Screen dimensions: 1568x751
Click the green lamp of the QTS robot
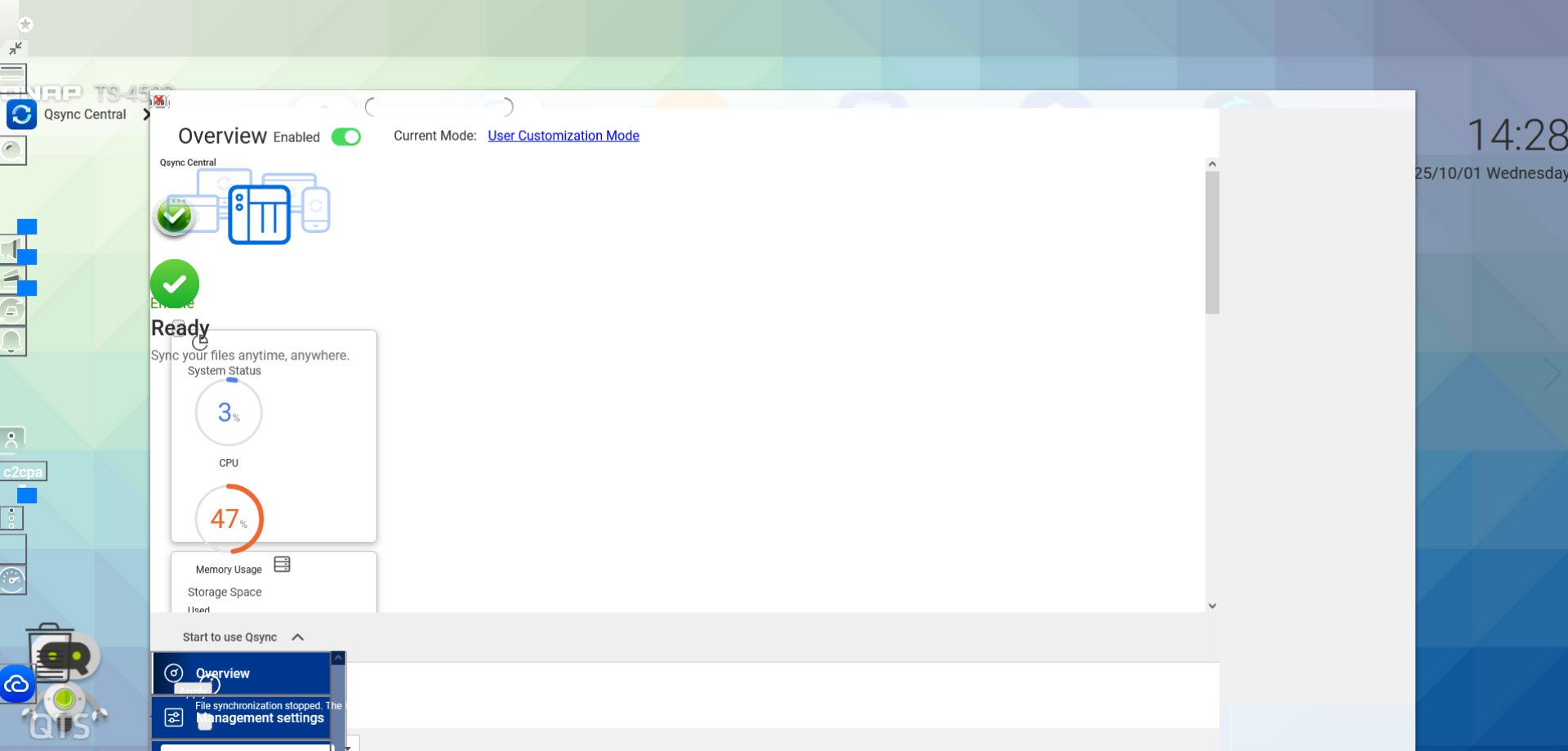(65, 698)
